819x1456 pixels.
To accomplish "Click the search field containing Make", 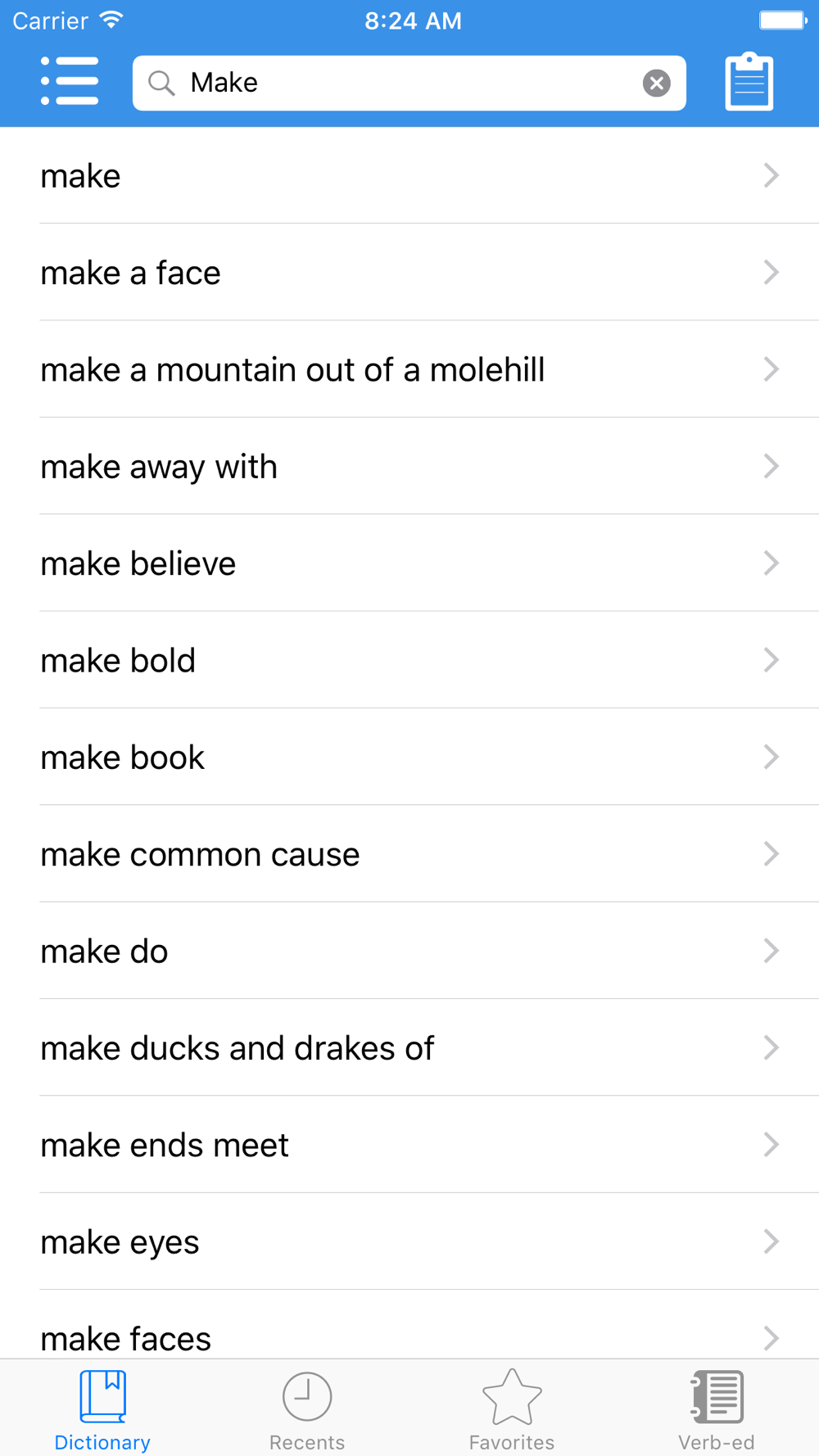I will (409, 83).
